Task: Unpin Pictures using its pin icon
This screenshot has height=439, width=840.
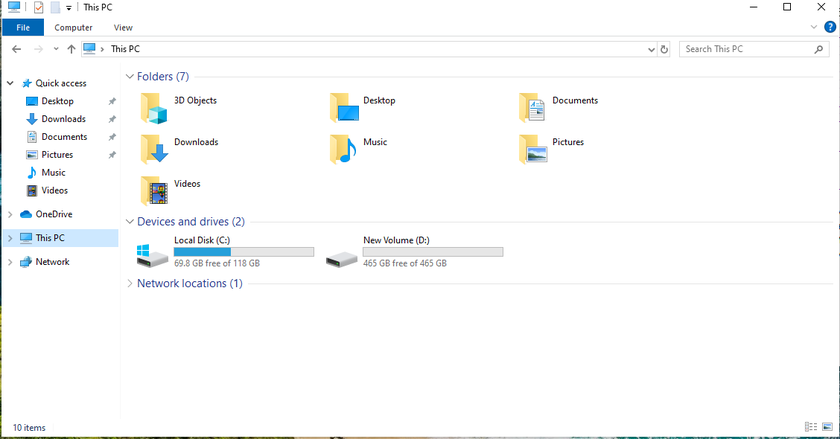Action: [112, 155]
